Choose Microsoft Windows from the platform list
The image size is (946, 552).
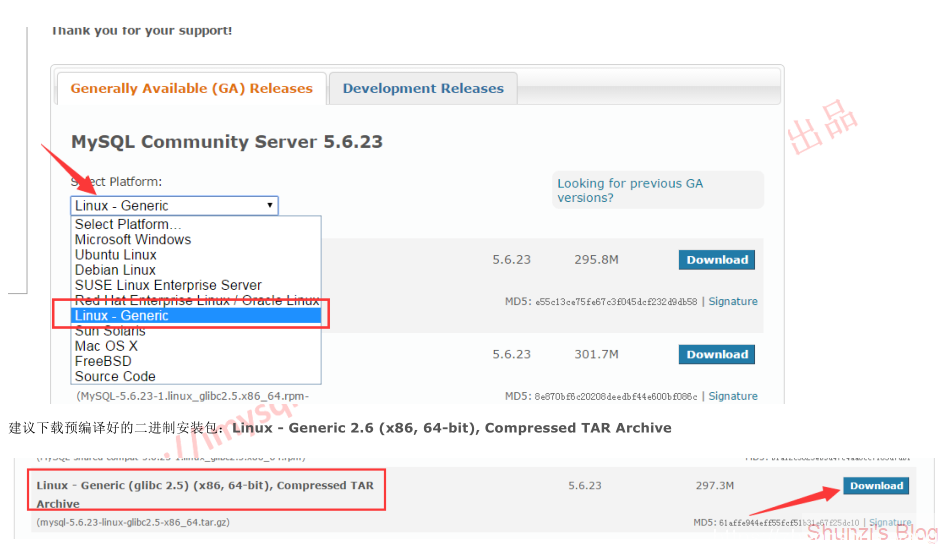[x=133, y=239]
